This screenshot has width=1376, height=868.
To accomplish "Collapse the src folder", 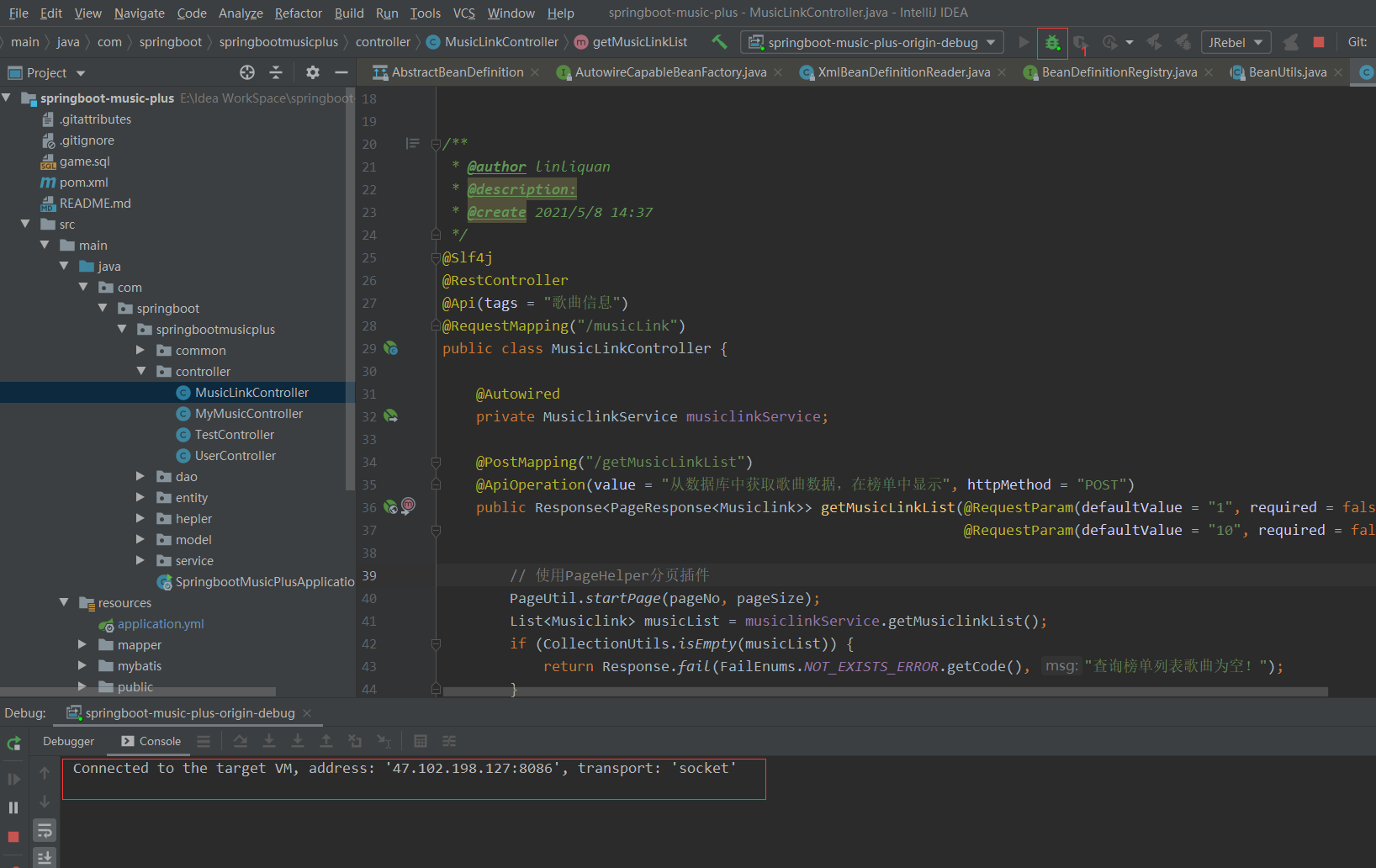I will 25,224.
